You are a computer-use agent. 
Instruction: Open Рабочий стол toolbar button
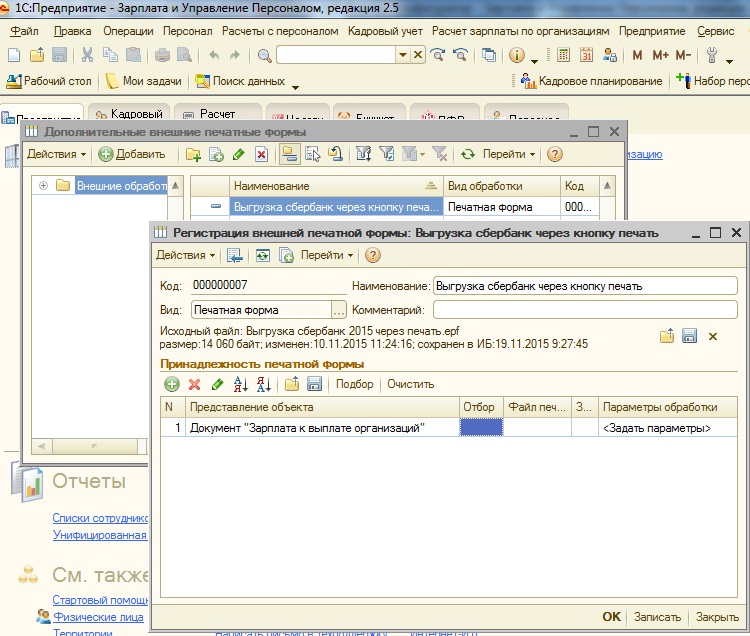click(x=49, y=81)
